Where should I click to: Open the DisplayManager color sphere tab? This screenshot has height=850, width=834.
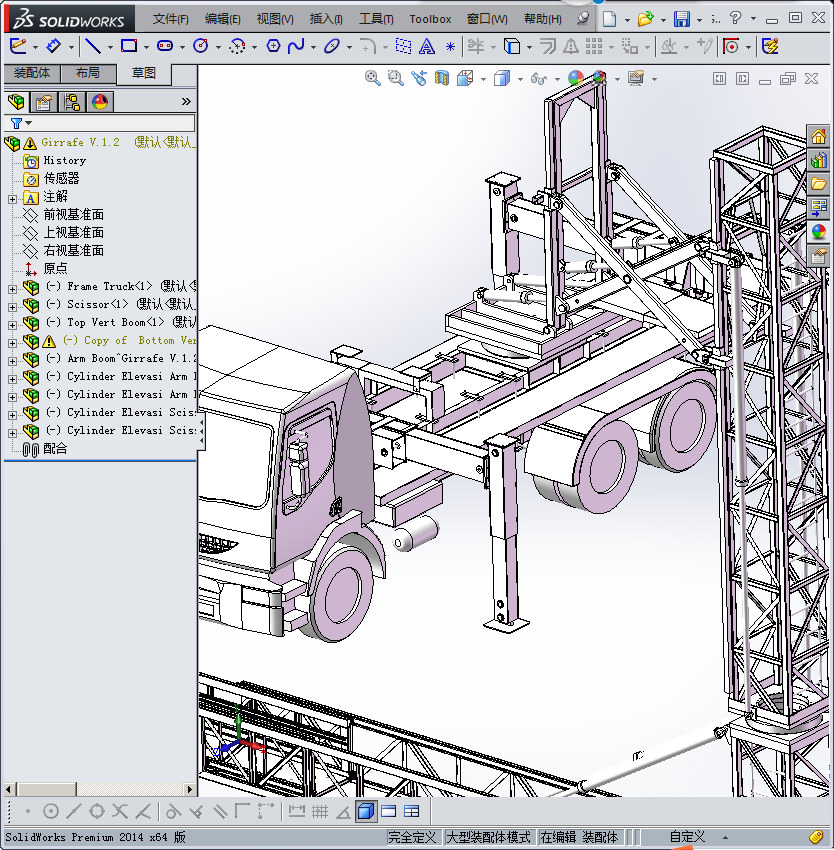tap(99, 101)
